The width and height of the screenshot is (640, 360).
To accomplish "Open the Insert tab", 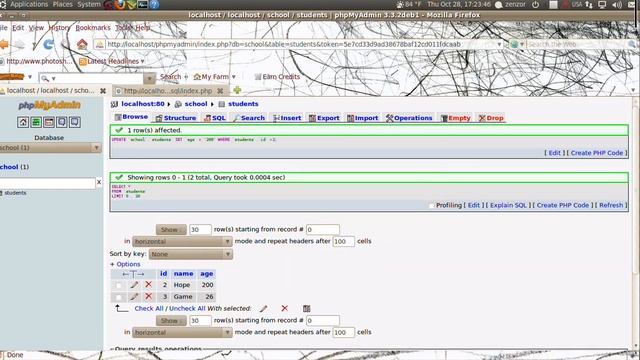I will 287,118.
